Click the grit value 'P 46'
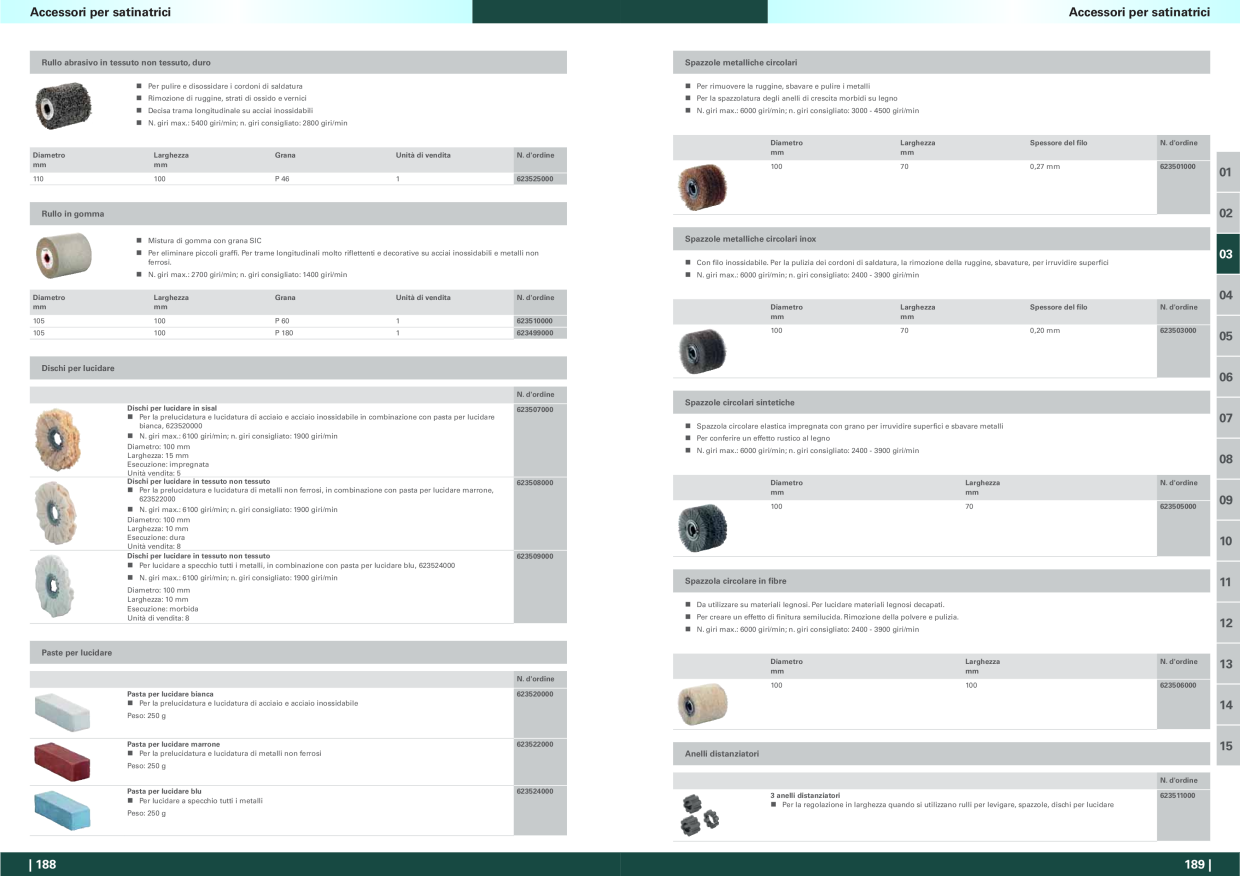 tap(282, 179)
